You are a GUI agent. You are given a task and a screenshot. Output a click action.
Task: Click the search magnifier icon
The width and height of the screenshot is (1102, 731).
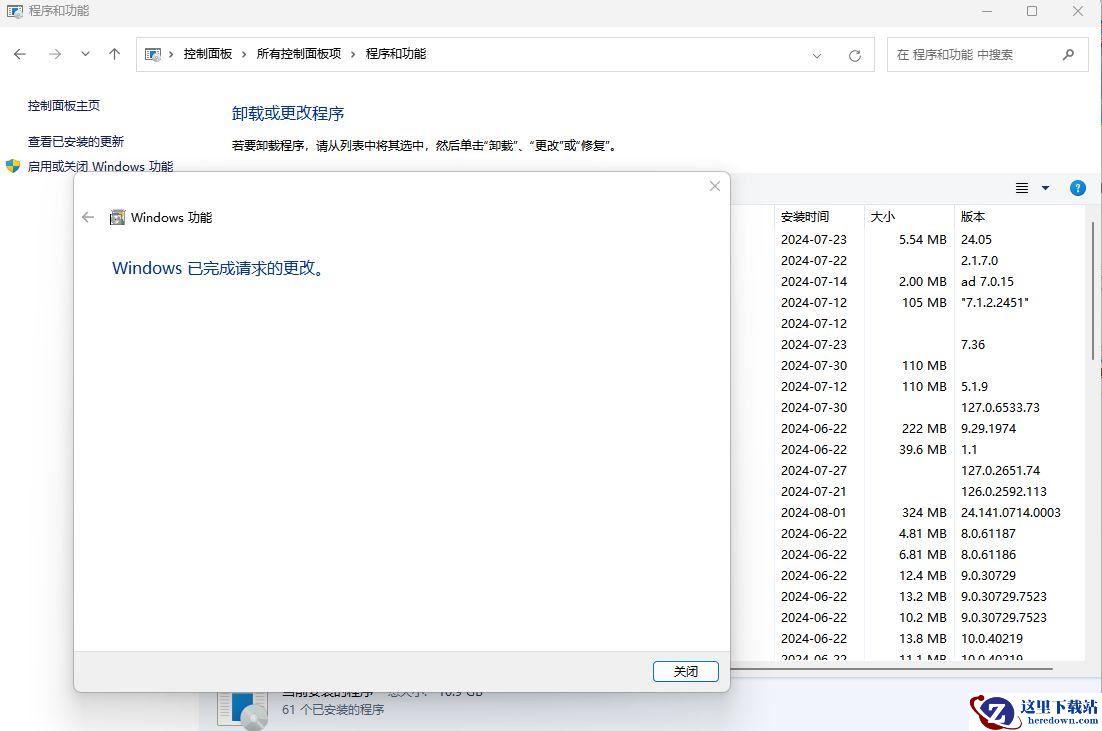pyautogui.click(x=1068, y=54)
